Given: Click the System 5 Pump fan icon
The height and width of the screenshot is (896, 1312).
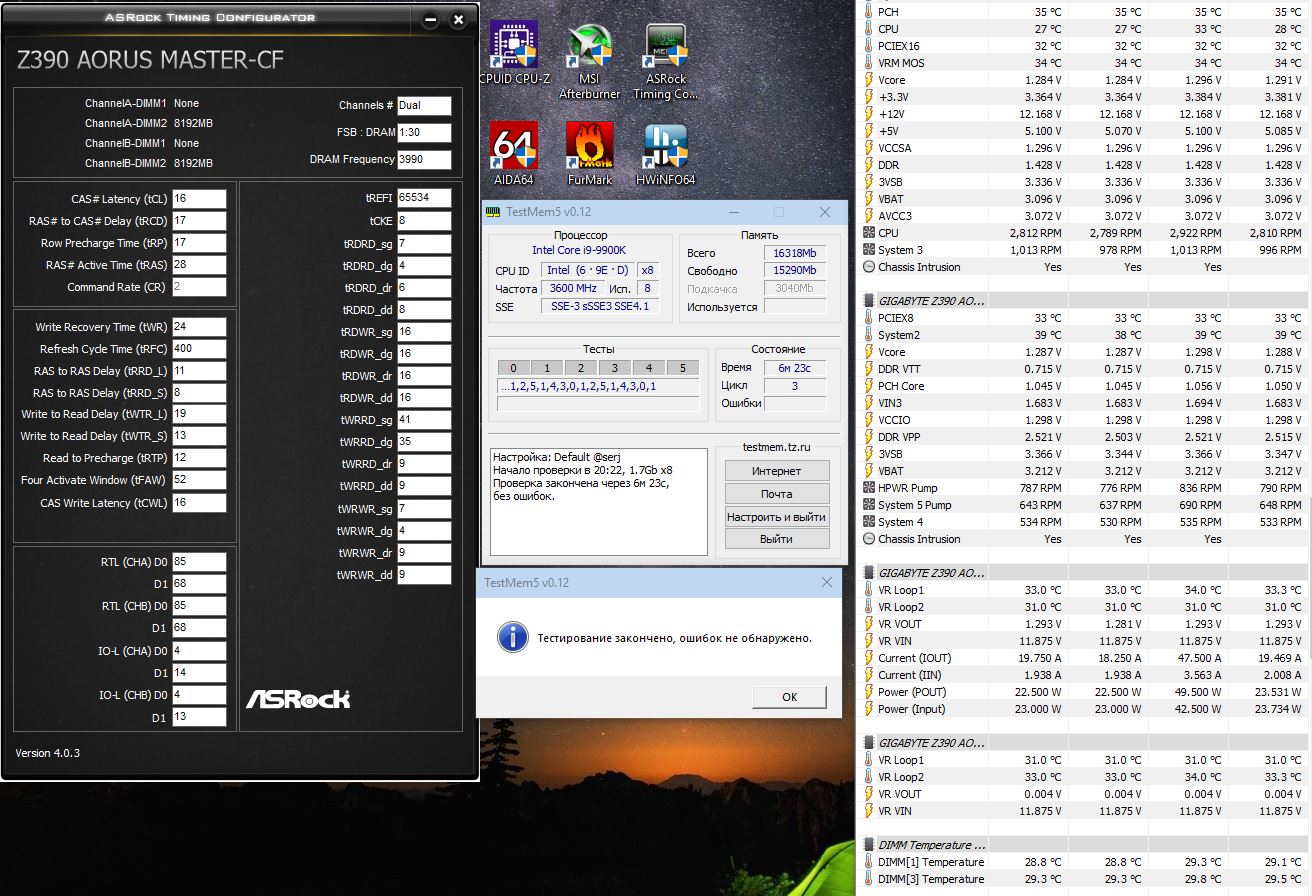Looking at the screenshot, I should tap(868, 505).
